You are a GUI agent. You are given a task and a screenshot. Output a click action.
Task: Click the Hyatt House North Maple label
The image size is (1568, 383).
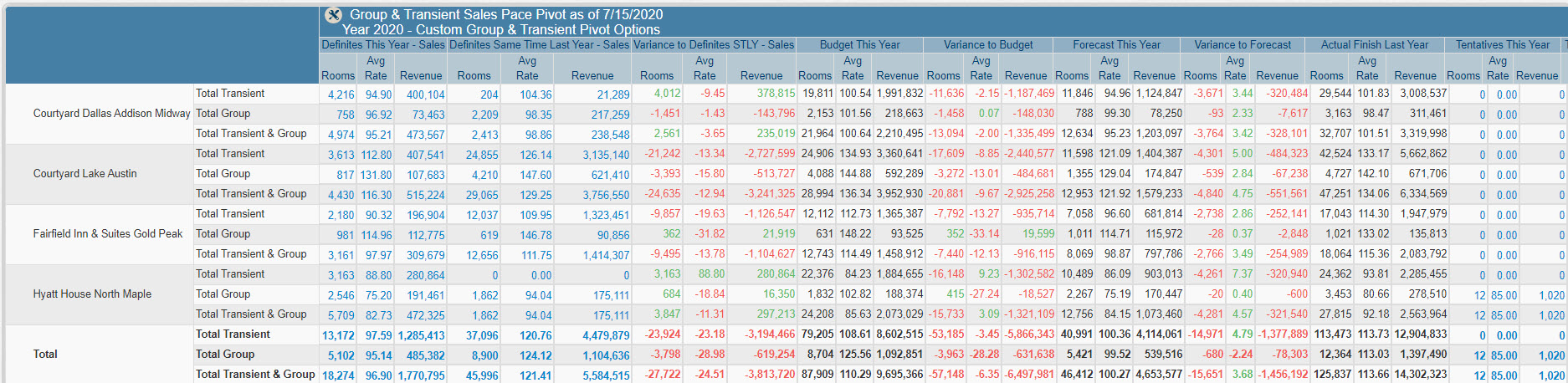pyautogui.click(x=92, y=294)
